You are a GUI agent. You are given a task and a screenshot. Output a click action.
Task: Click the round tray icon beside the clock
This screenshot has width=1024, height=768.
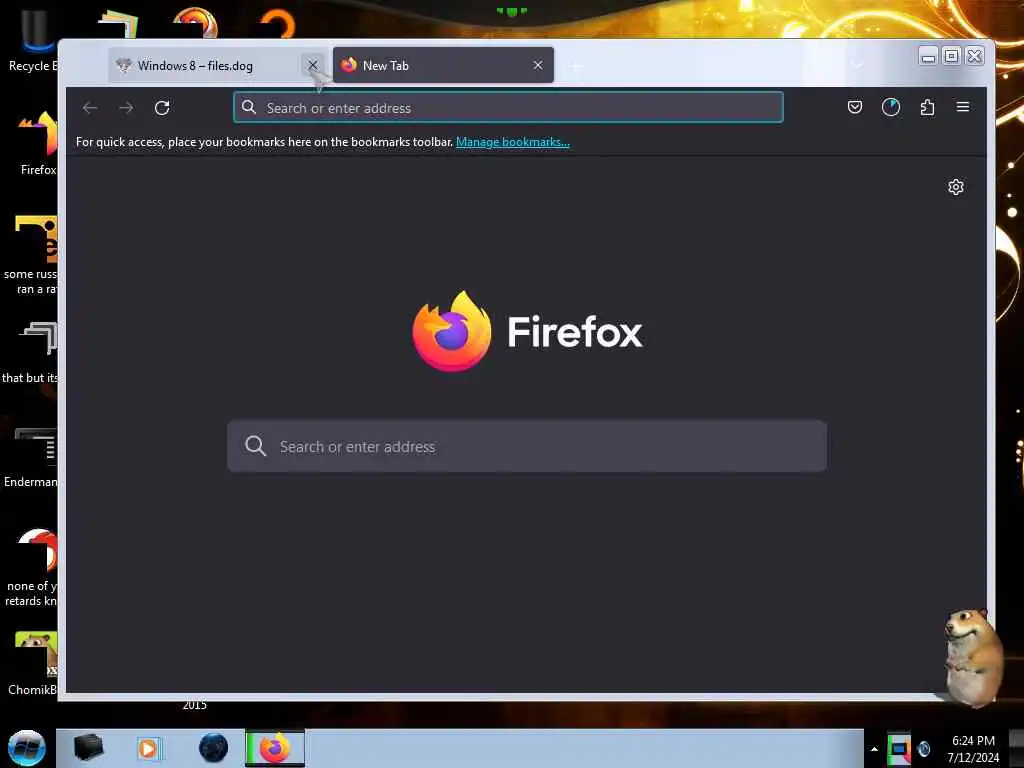pos(924,748)
